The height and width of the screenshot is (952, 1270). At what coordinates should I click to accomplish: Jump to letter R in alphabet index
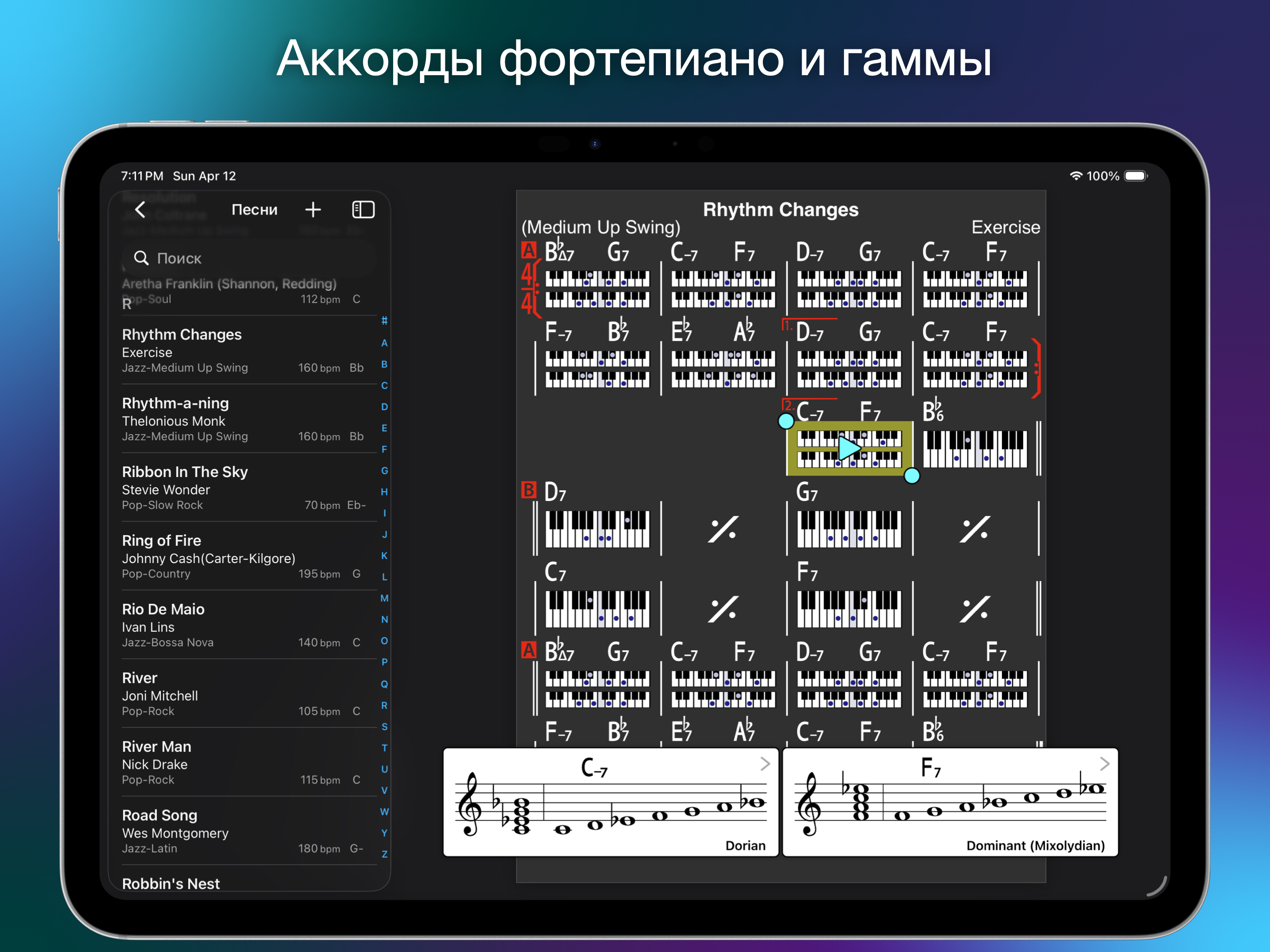(384, 705)
